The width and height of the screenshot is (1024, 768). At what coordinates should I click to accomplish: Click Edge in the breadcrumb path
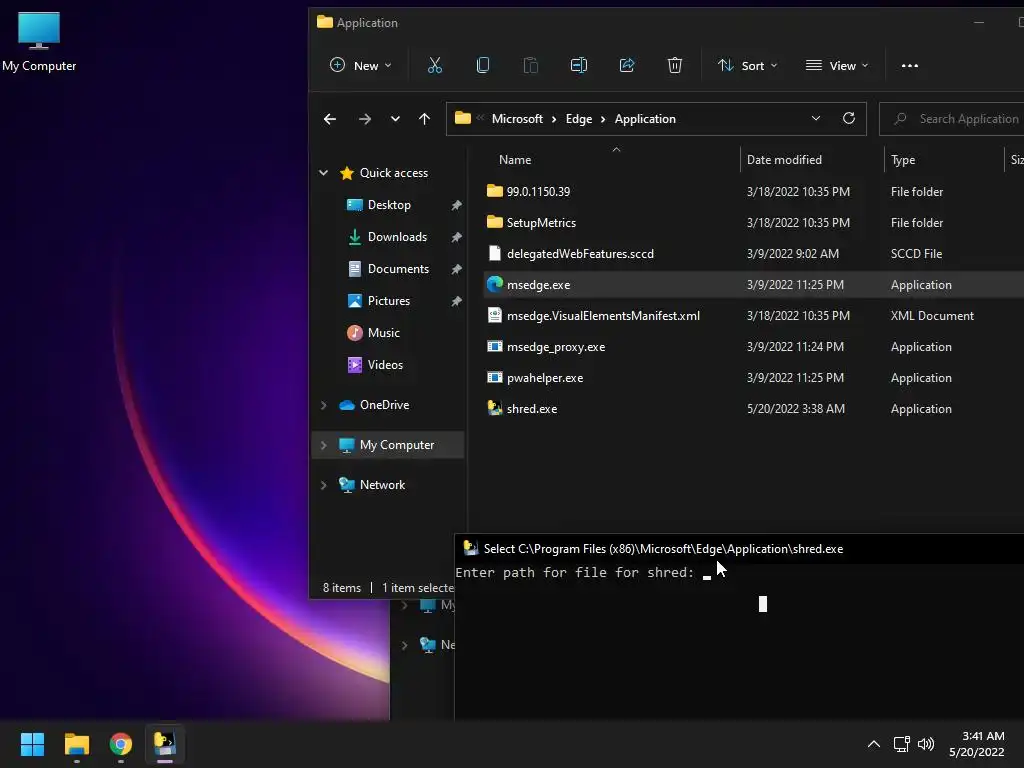point(579,119)
